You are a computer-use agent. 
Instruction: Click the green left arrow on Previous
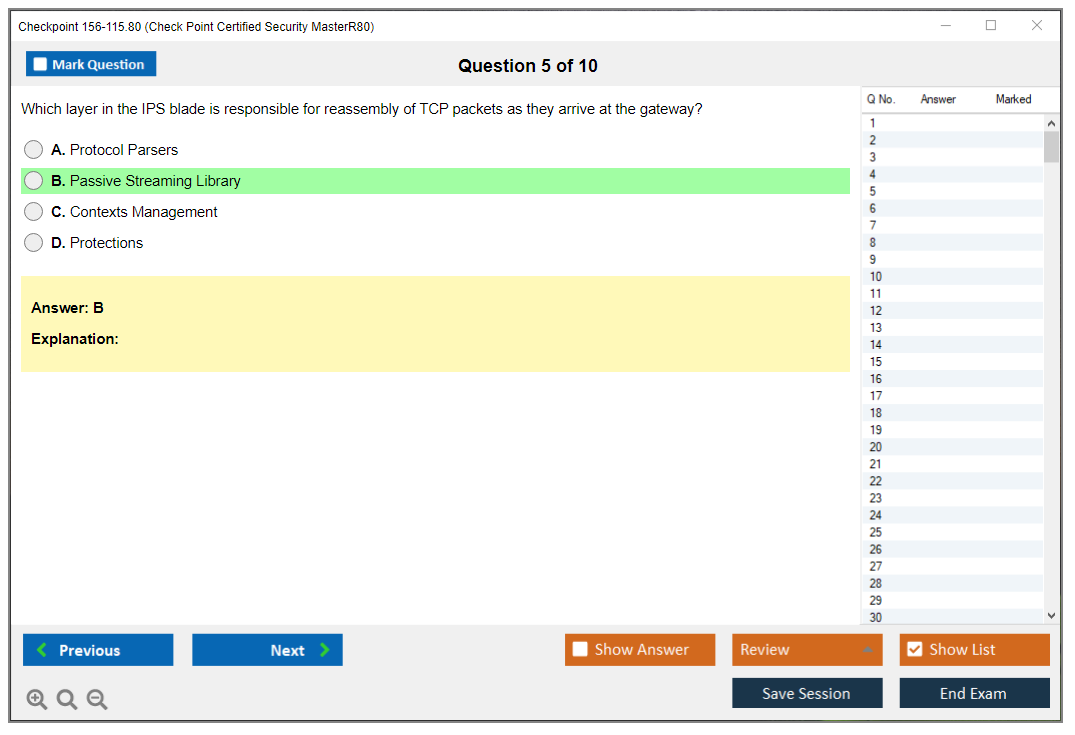(x=42, y=650)
